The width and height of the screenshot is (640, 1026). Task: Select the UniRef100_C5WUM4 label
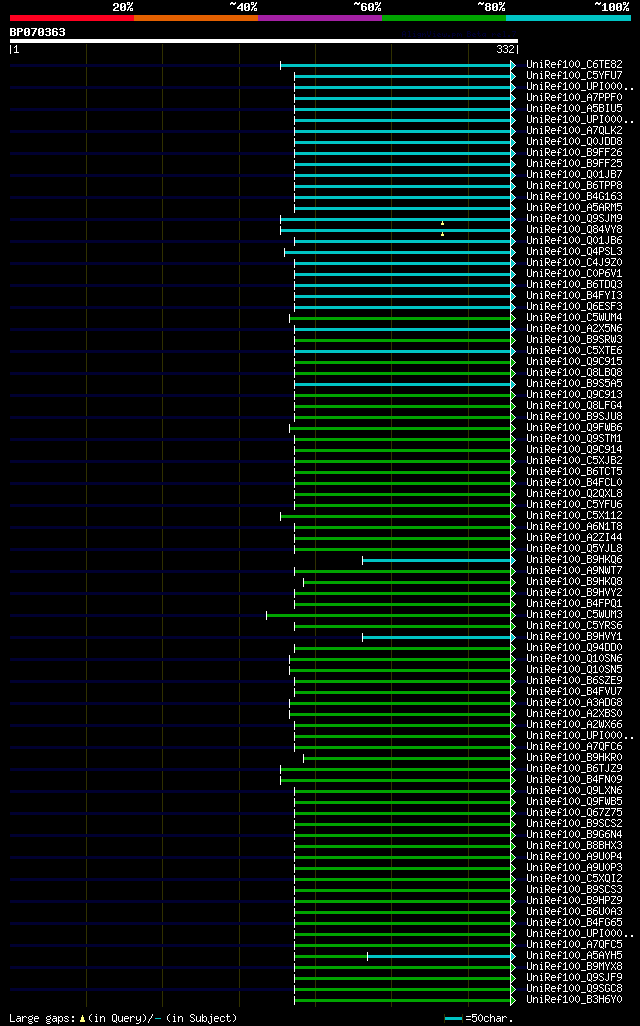pos(575,317)
